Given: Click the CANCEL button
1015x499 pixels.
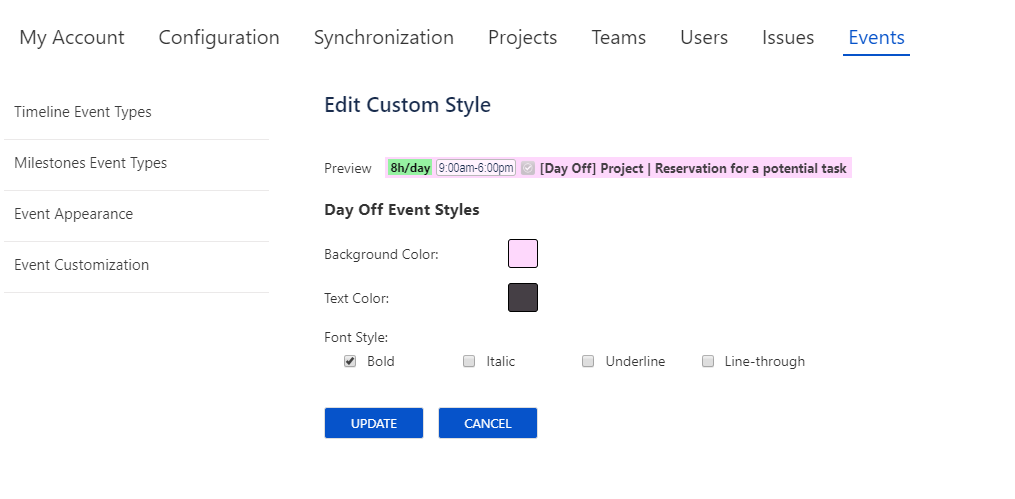Looking at the screenshot, I should tap(487, 423).
